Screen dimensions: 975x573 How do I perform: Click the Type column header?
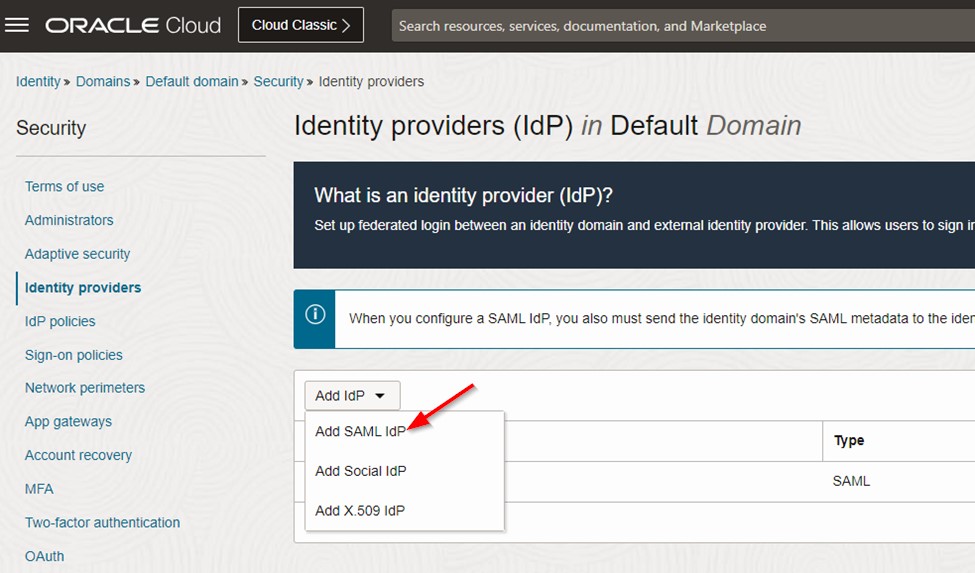[849, 441]
